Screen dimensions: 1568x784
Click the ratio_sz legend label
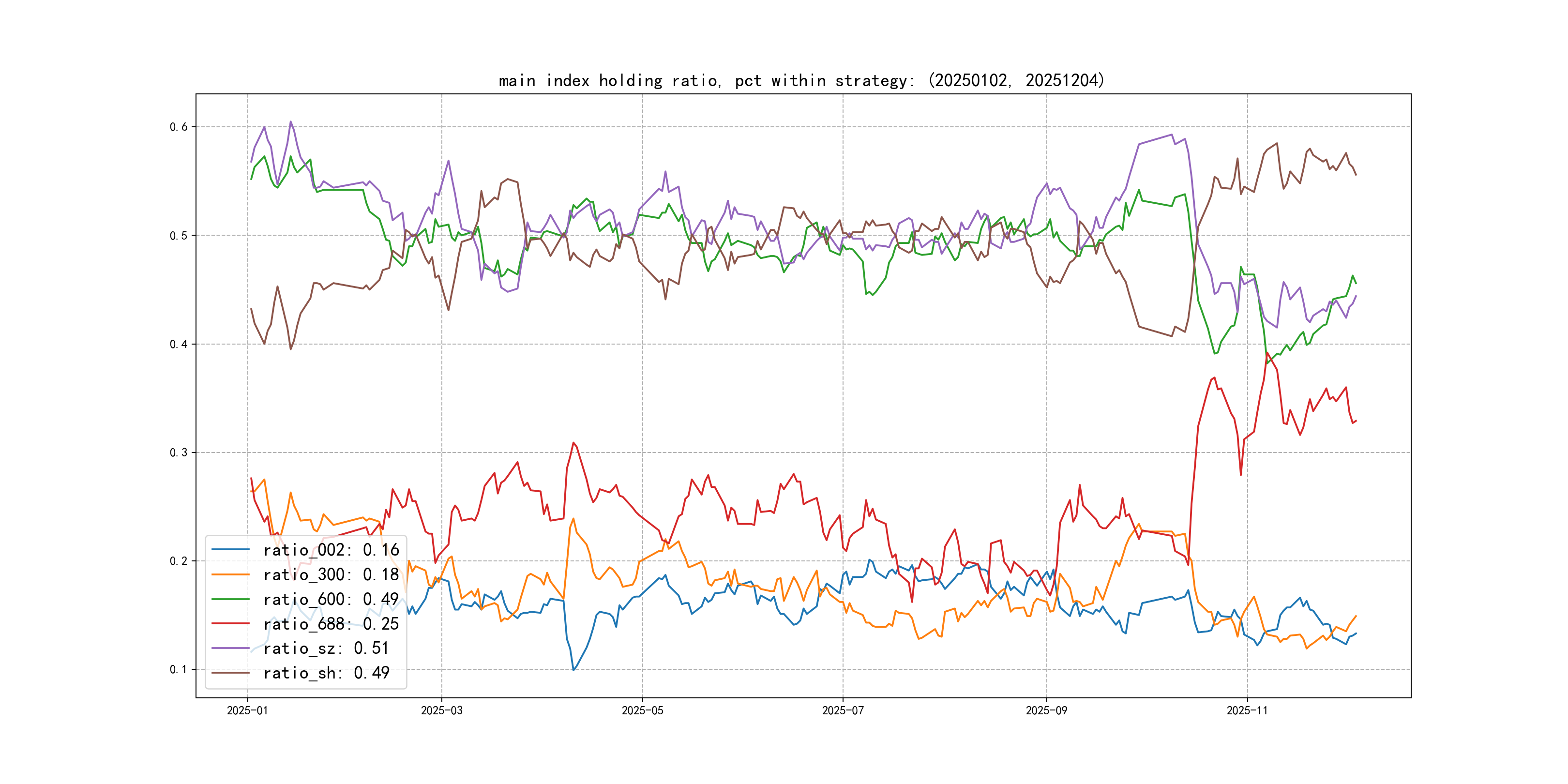point(326,648)
